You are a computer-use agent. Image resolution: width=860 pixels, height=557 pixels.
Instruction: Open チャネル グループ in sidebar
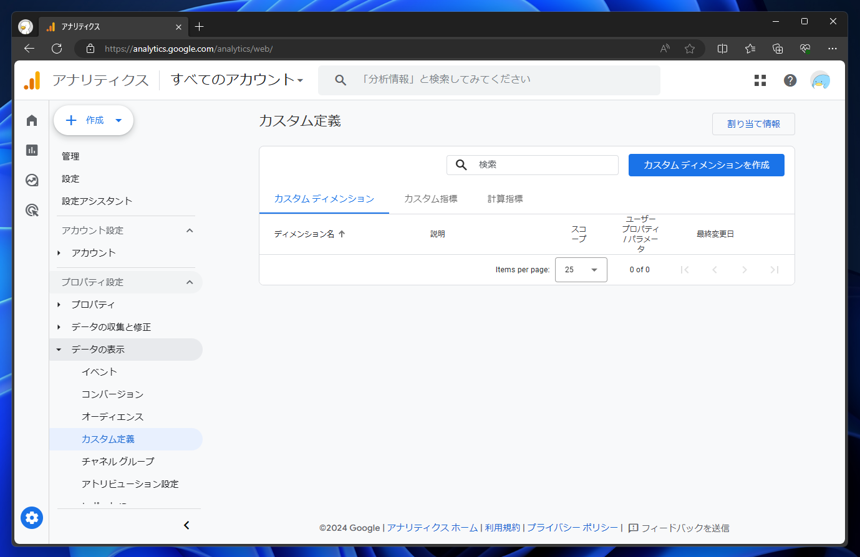click(118, 462)
